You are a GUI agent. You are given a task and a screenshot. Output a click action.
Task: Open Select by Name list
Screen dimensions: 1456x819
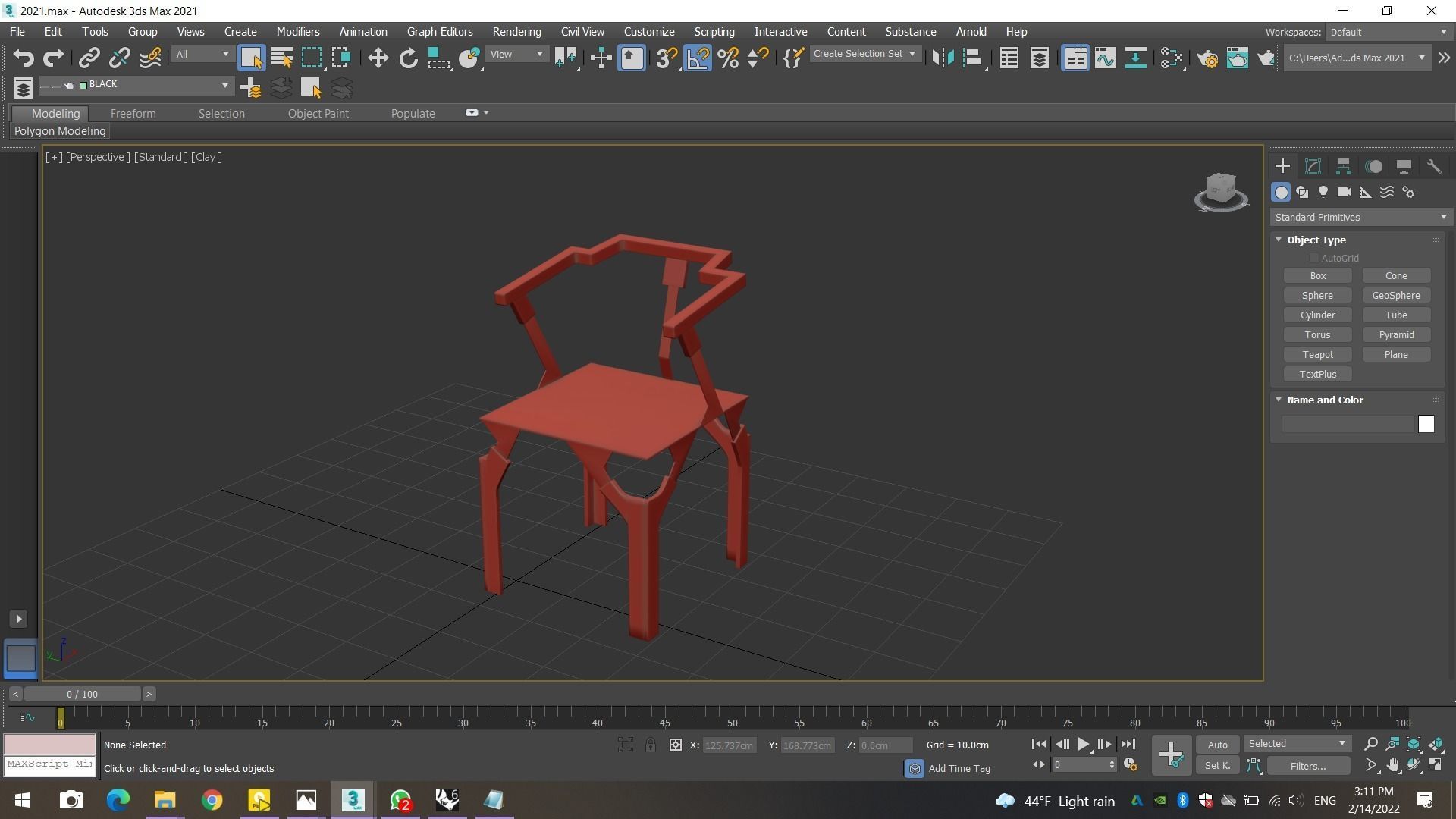tap(282, 58)
